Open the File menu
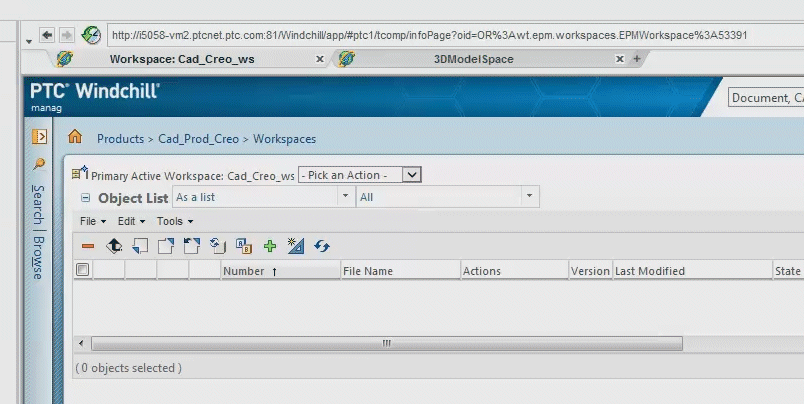This screenshot has width=804, height=404. tap(93, 221)
